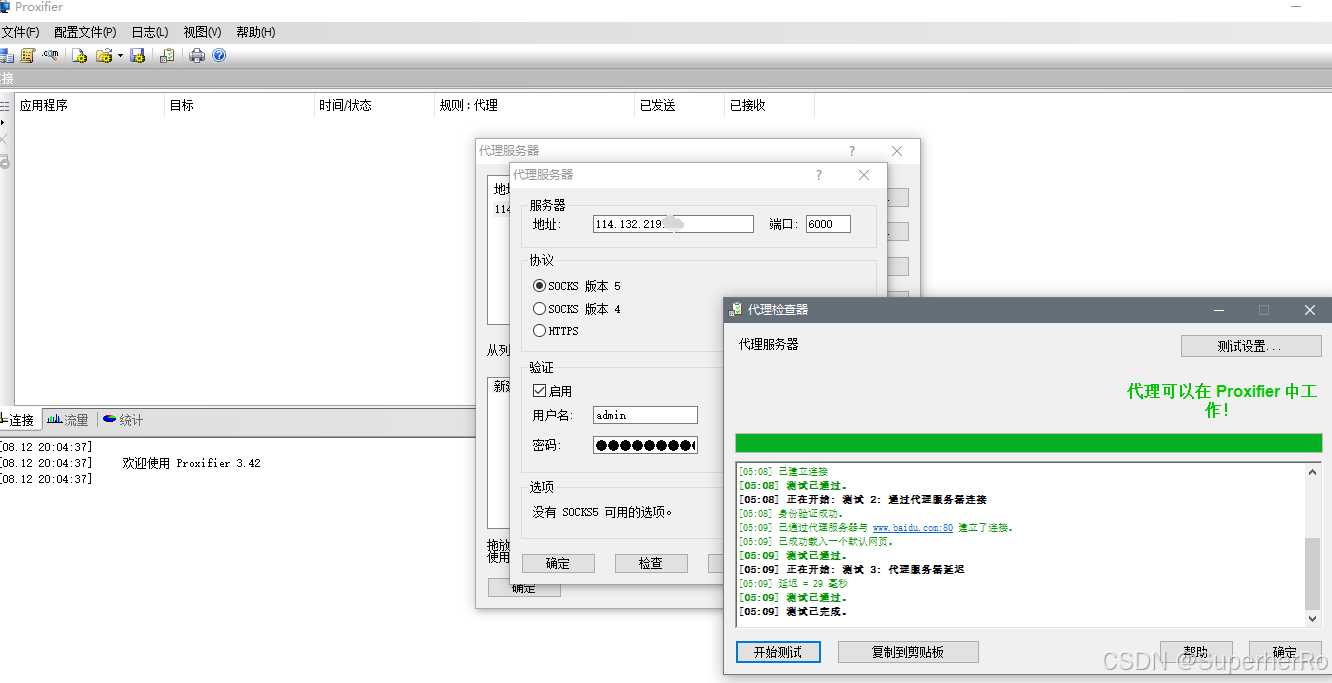Open Proxification Rules scroll icon

click(27, 56)
